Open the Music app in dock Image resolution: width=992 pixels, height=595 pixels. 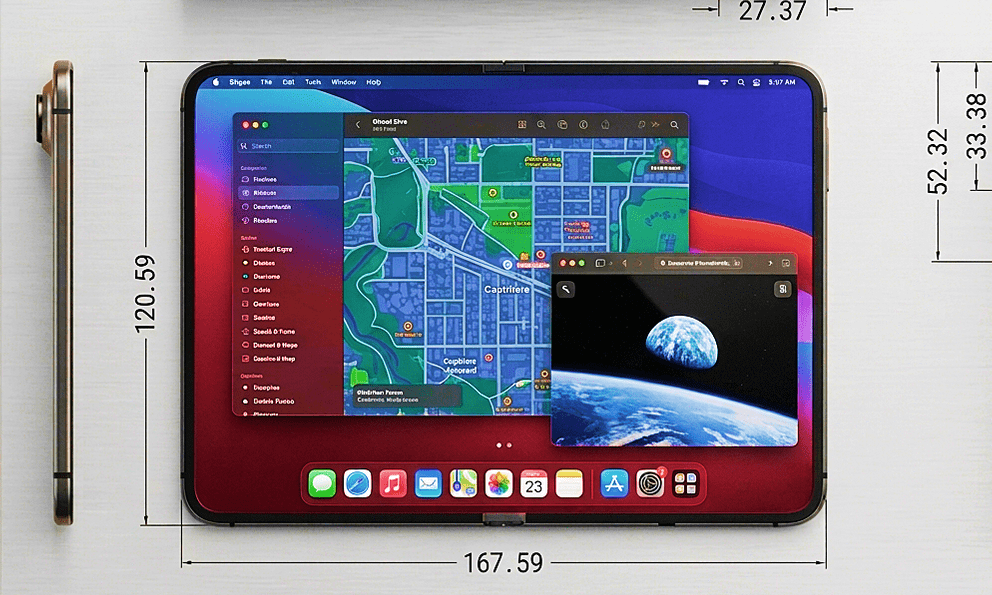coord(393,484)
